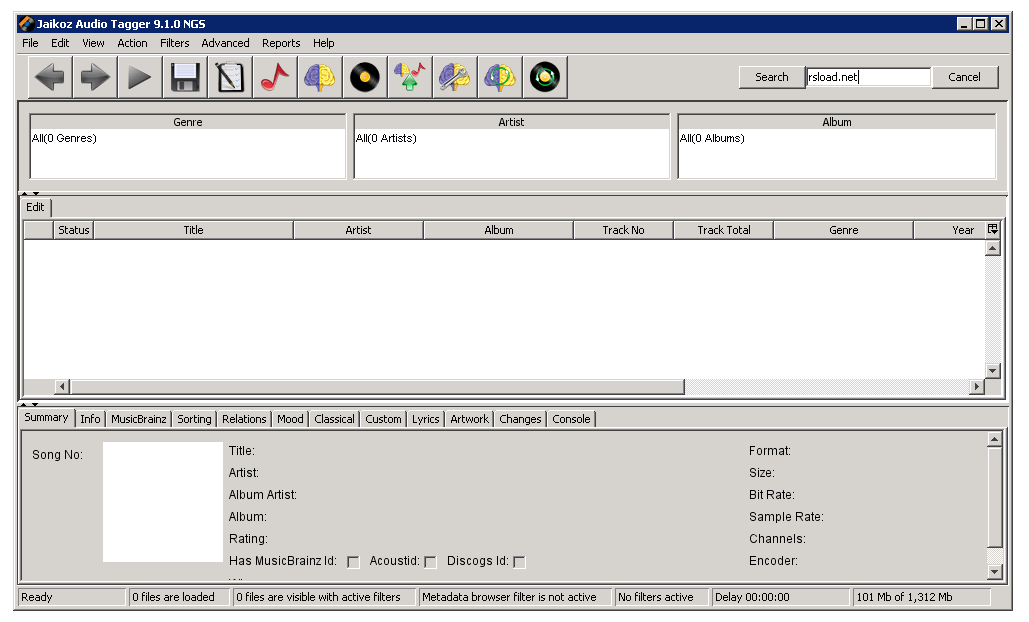Toggle the Discogs Id checkbox
The width and height of the screenshot is (1029, 622).
tap(519, 562)
